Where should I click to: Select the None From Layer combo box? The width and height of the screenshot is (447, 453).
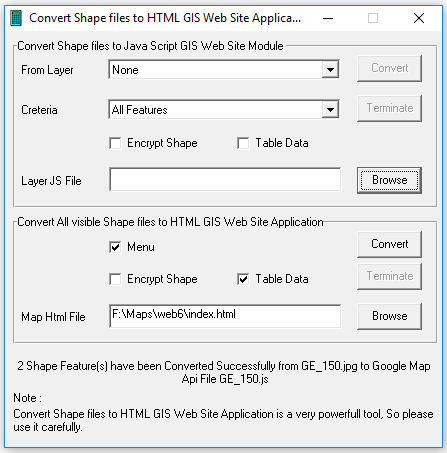(224, 70)
